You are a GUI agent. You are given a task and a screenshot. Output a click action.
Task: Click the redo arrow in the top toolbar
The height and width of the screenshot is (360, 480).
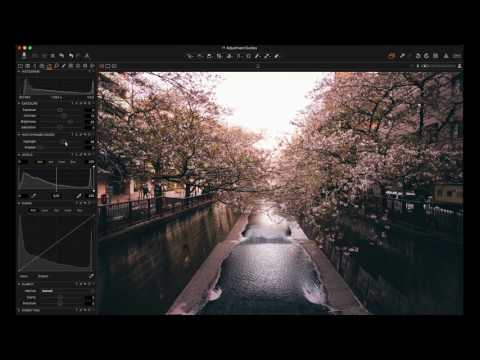[70, 56]
